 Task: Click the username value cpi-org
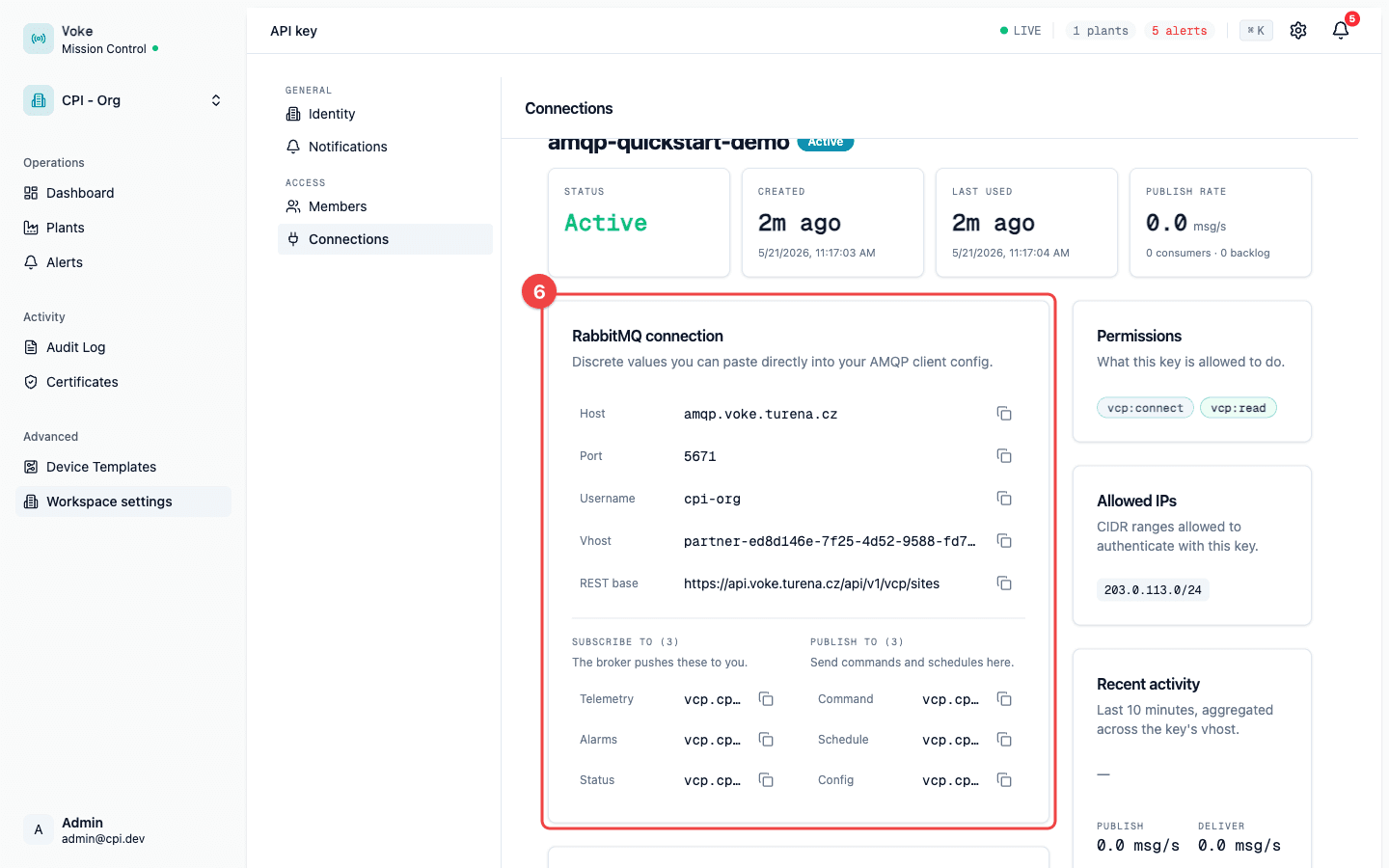click(x=712, y=499)
